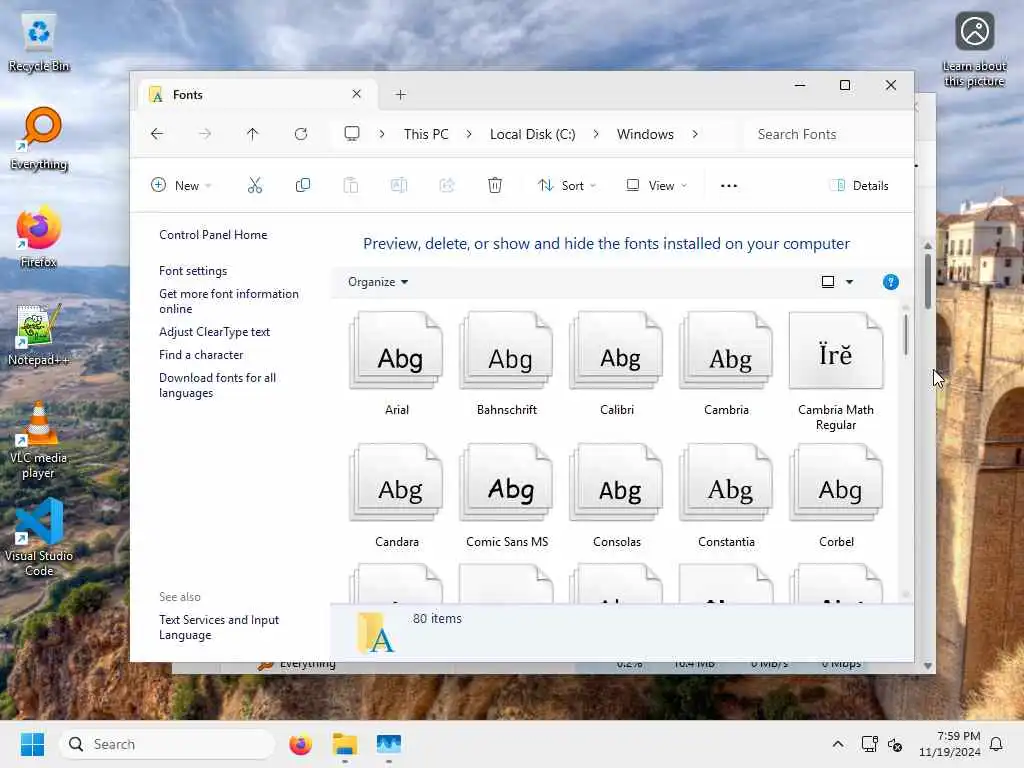This screenshot has height=768, width=1024.
Task: Click the Search Fonts field
Action: tap(827, 134)
